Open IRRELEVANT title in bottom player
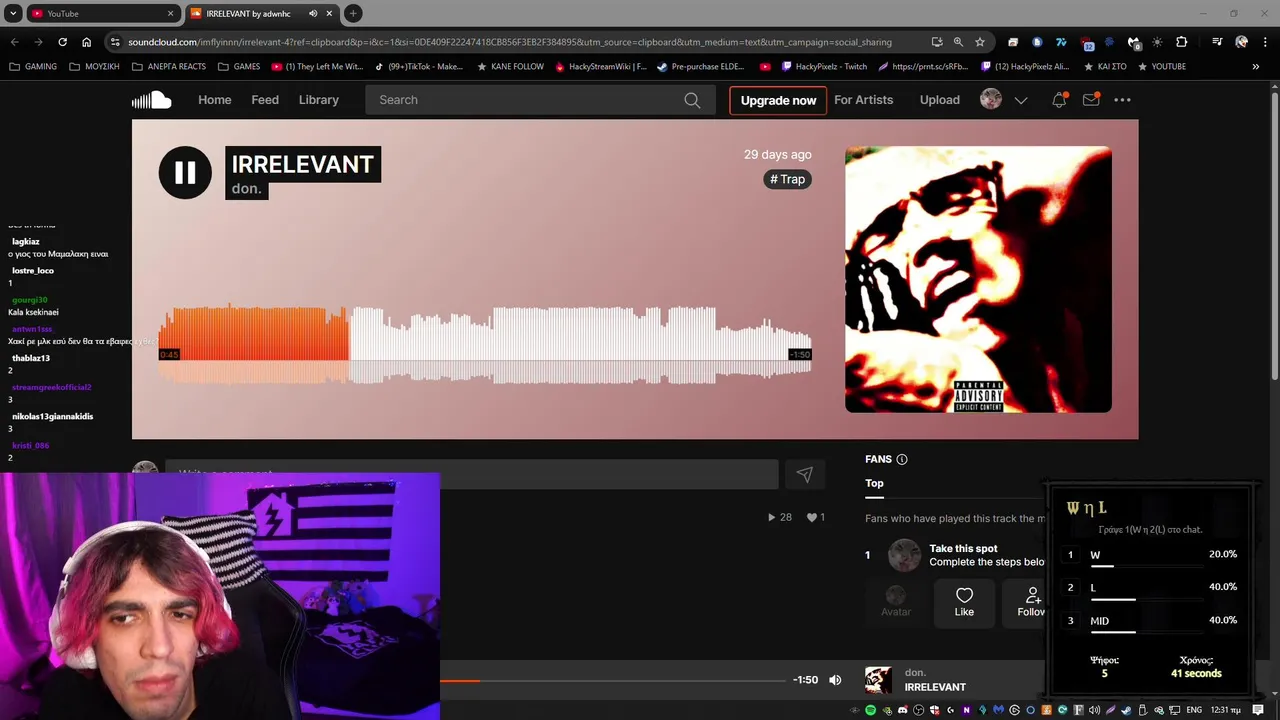 pyautogui.click(x=935, y=687)
